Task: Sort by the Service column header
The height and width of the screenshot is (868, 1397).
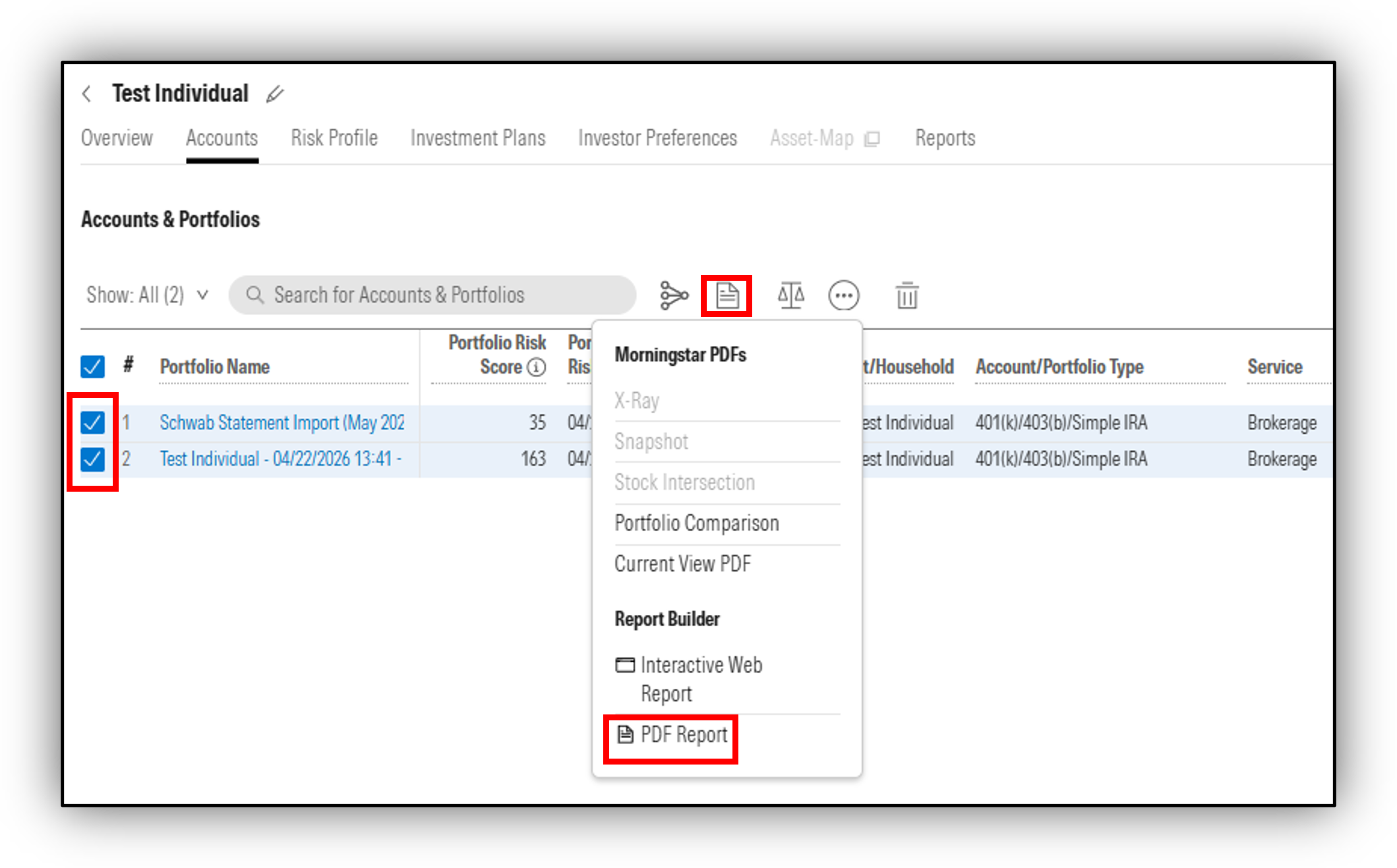Action: point(1274,366)
